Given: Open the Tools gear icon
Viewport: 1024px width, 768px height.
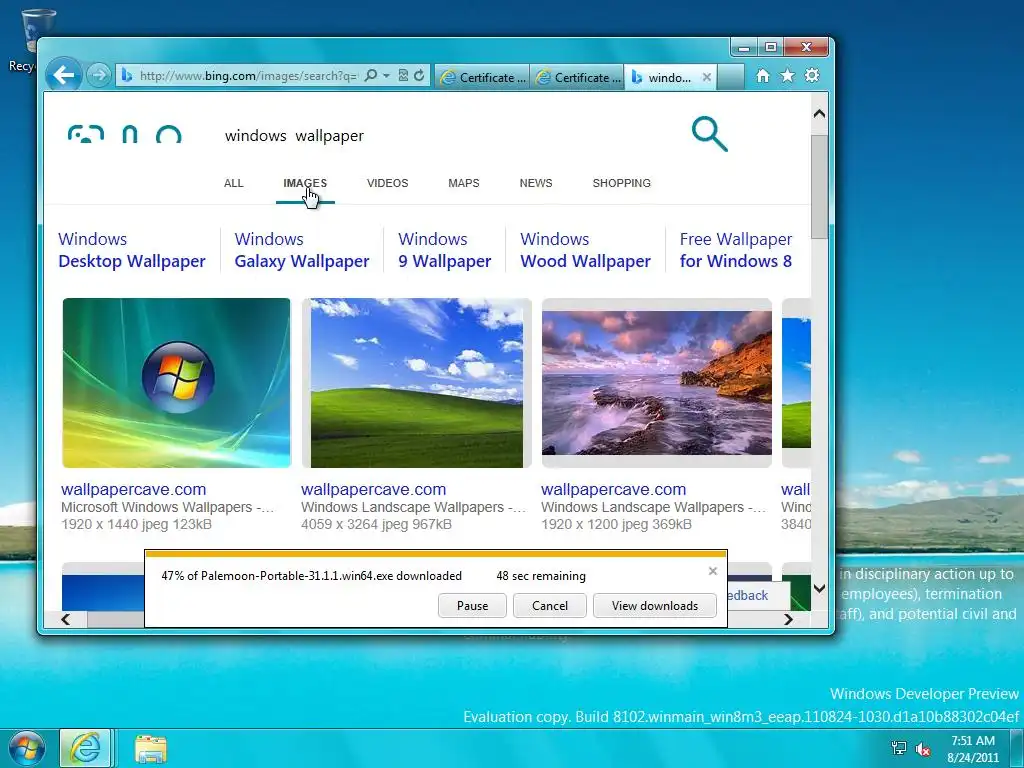Looking at the screenshot, I should (x=812, y=76).
